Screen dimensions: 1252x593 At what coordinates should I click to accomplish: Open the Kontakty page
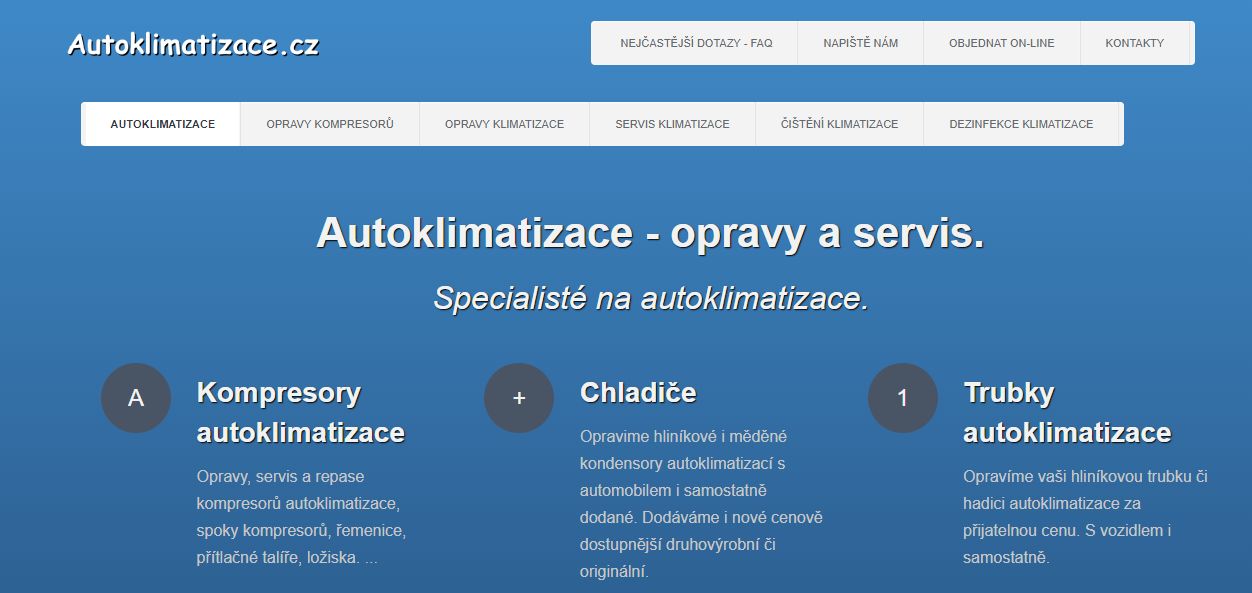(1135, 43)
